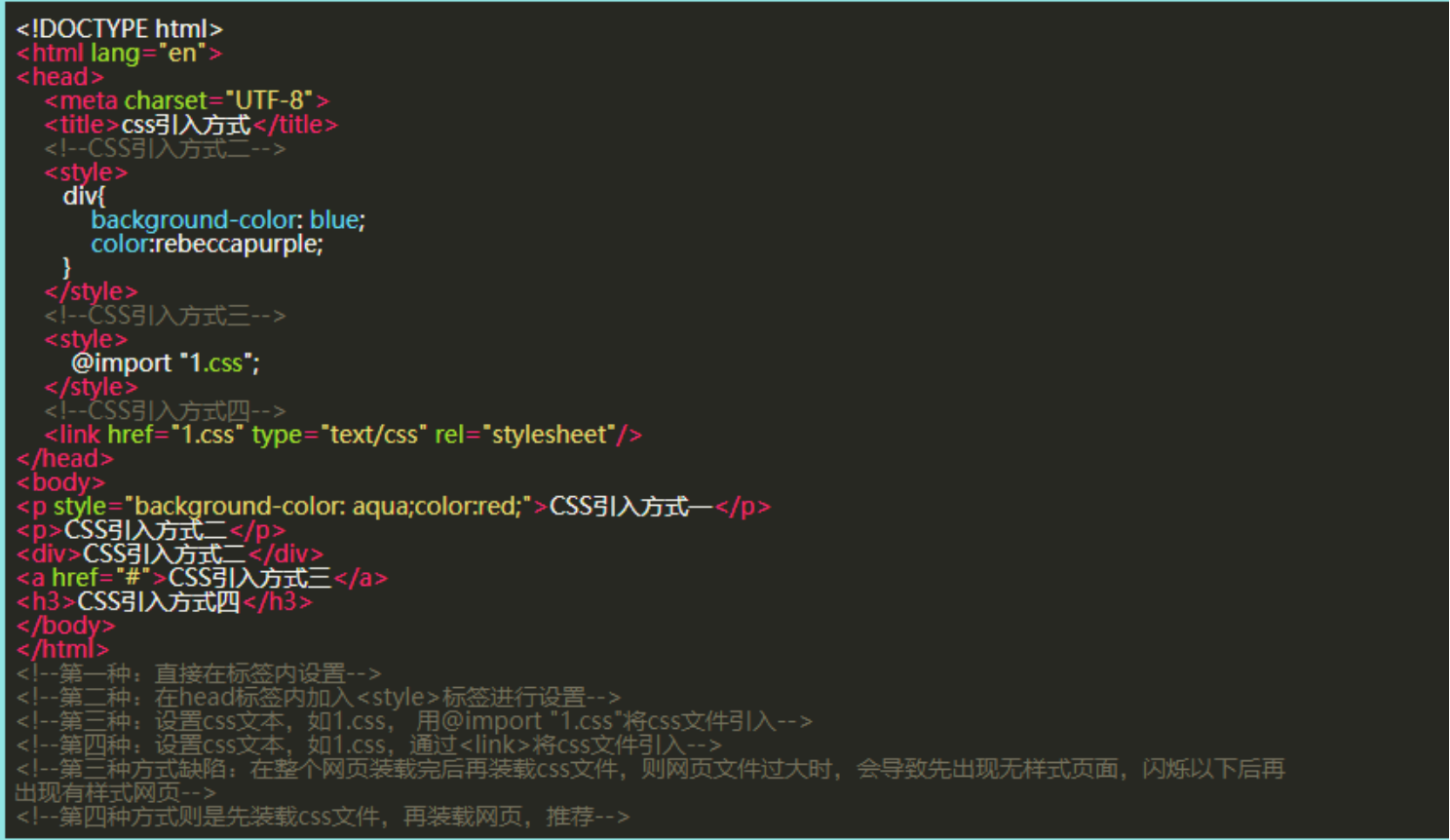The image size is (1450, 840).
Task: Click the comment 第一种：直接在标签内设置
Action: 199,673
